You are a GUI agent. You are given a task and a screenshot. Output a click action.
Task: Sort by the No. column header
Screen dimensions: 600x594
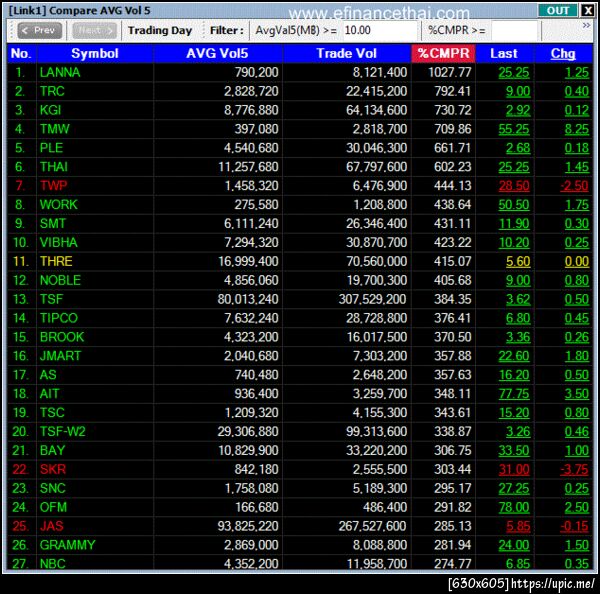(21, 53)
